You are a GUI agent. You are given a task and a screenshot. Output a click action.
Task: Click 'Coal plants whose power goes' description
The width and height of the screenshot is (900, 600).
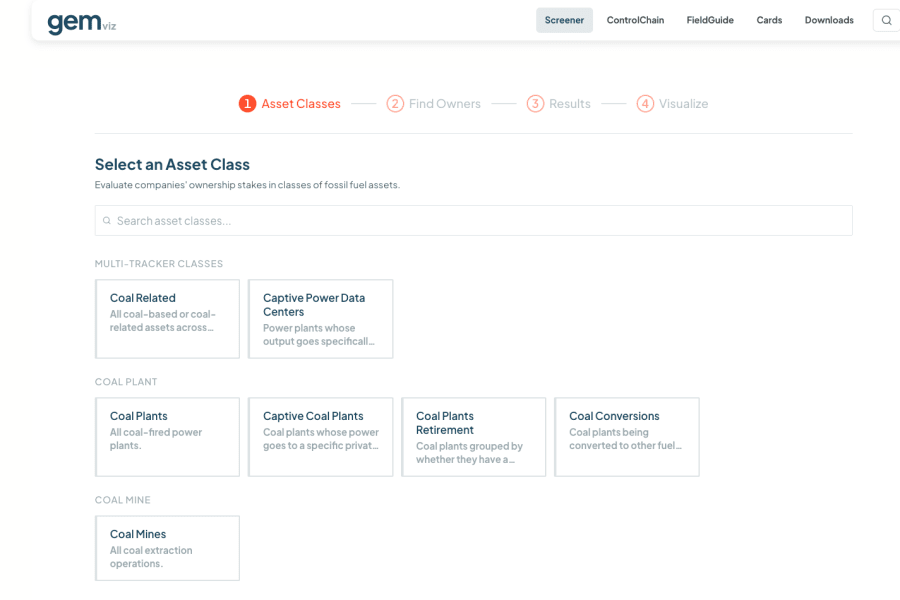[321, 439]
